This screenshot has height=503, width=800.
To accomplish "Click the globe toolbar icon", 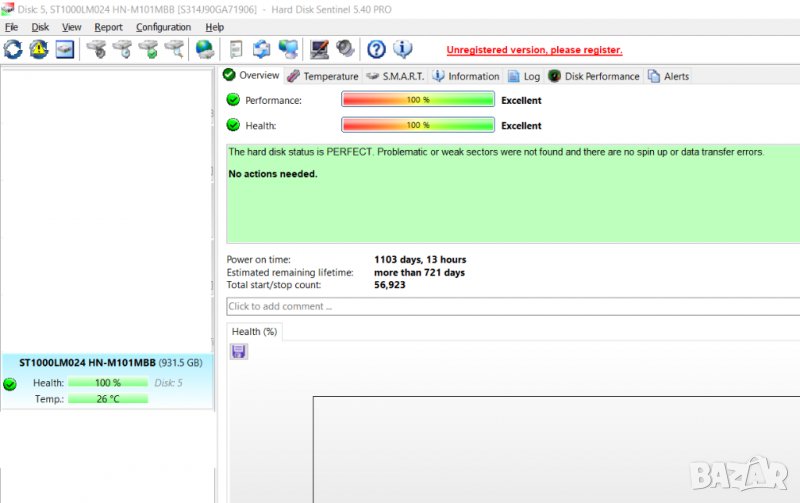I will 205,49.
